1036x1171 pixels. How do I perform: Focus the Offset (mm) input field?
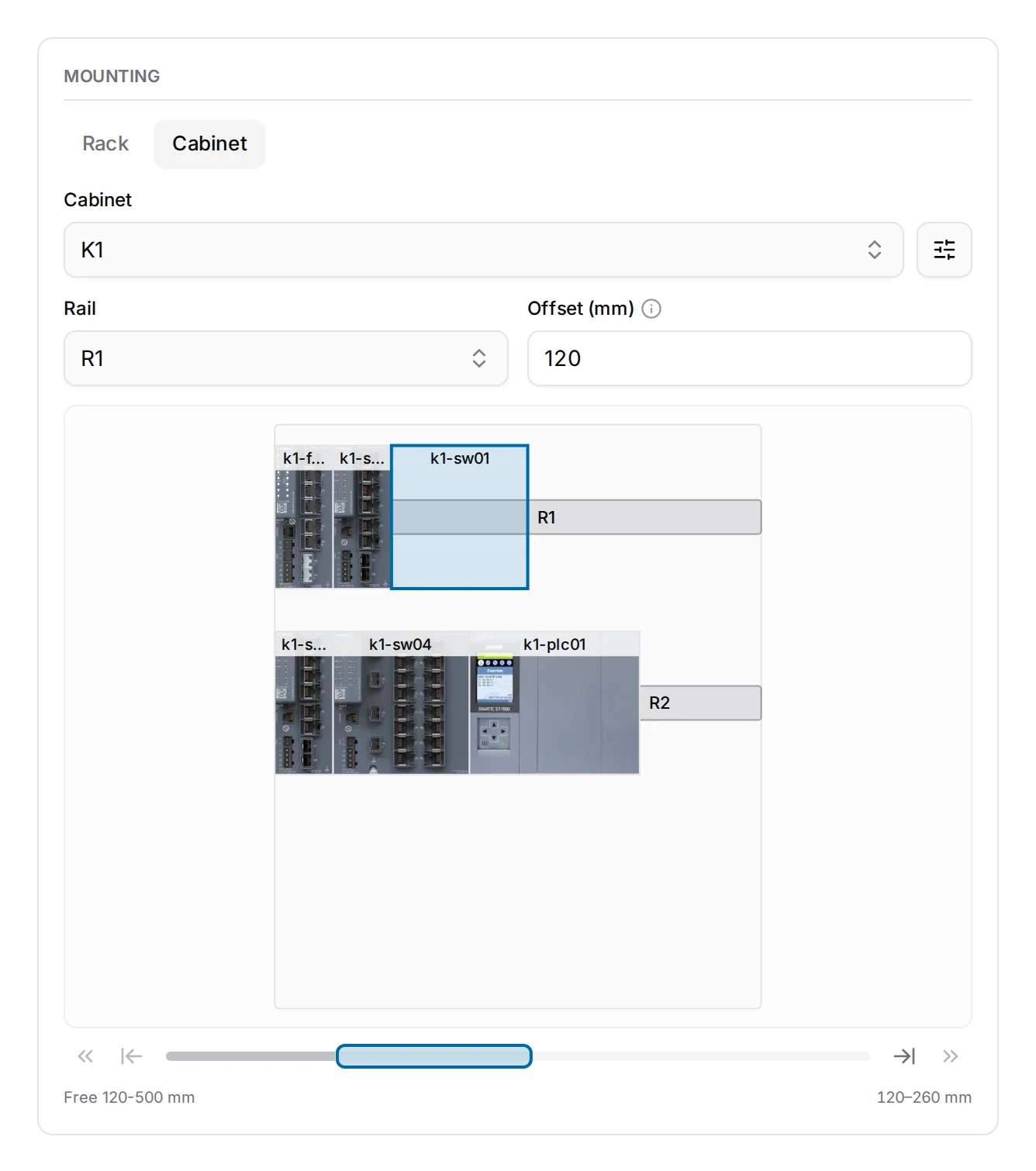750,358
